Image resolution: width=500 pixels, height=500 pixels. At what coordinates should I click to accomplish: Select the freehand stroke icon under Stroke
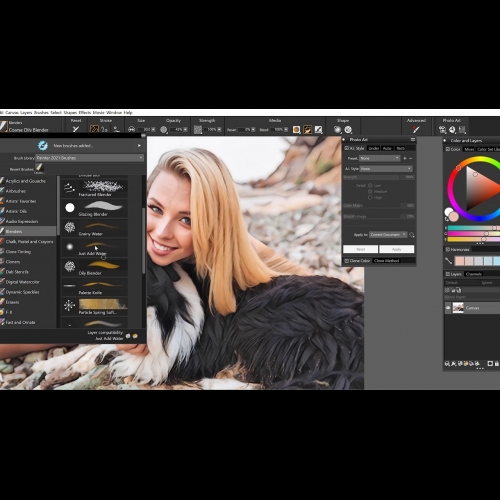click(94, 129)
